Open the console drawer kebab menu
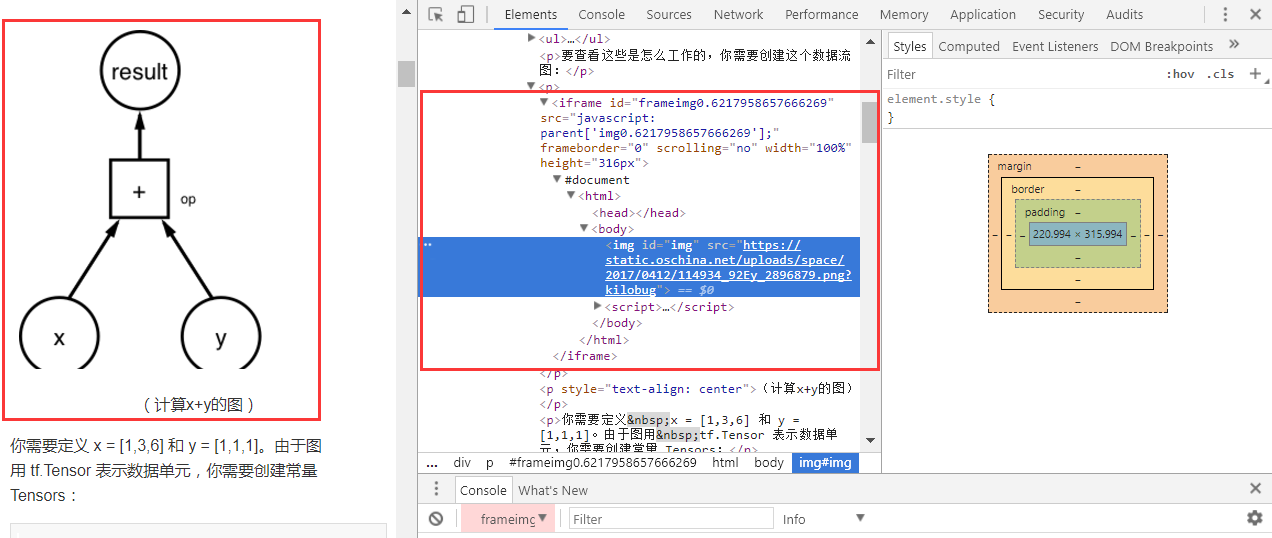The image size is (1272, 538). [436, 489]
